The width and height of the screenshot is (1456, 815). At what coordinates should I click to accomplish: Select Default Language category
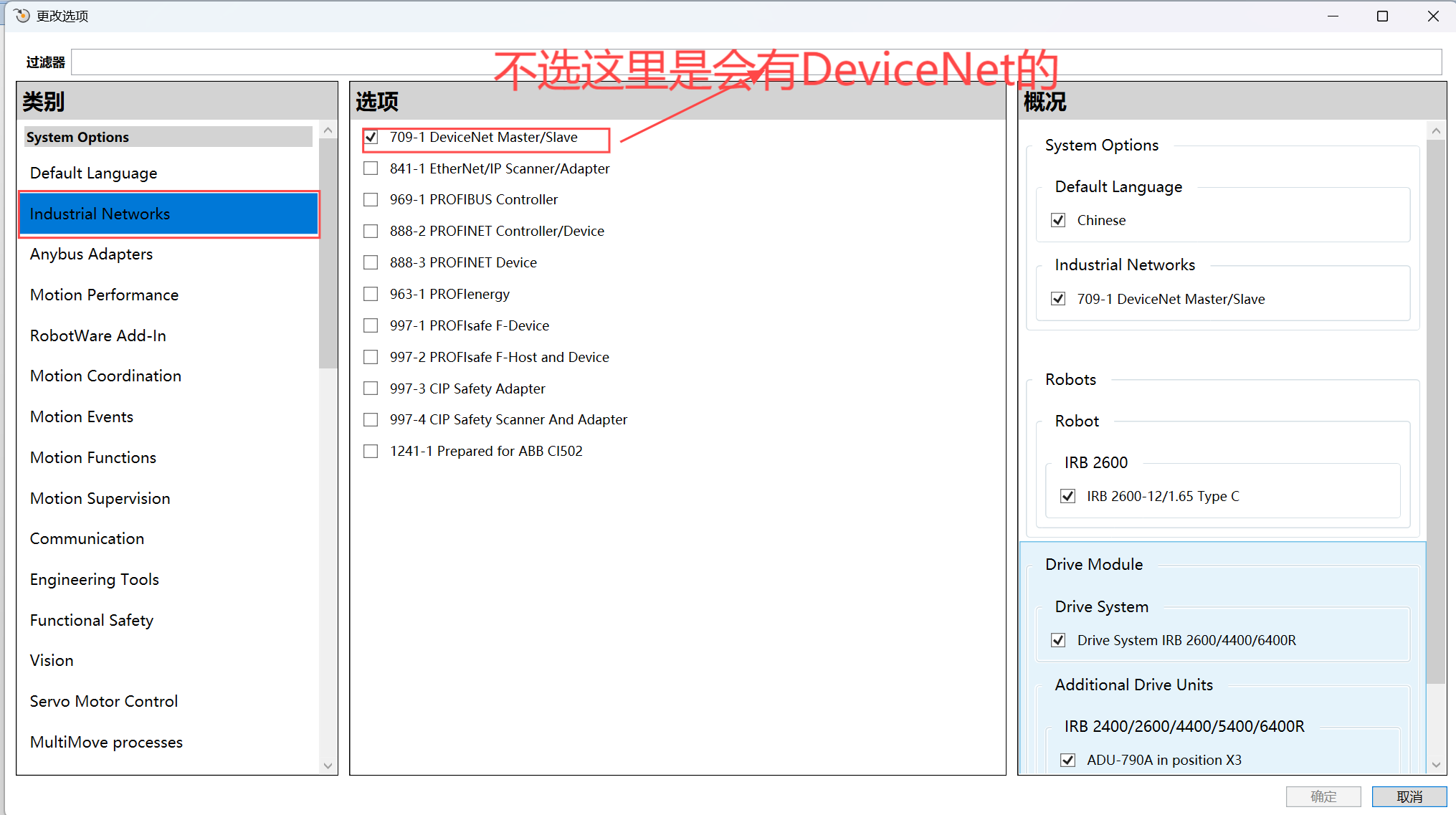(x=94, y=173)
